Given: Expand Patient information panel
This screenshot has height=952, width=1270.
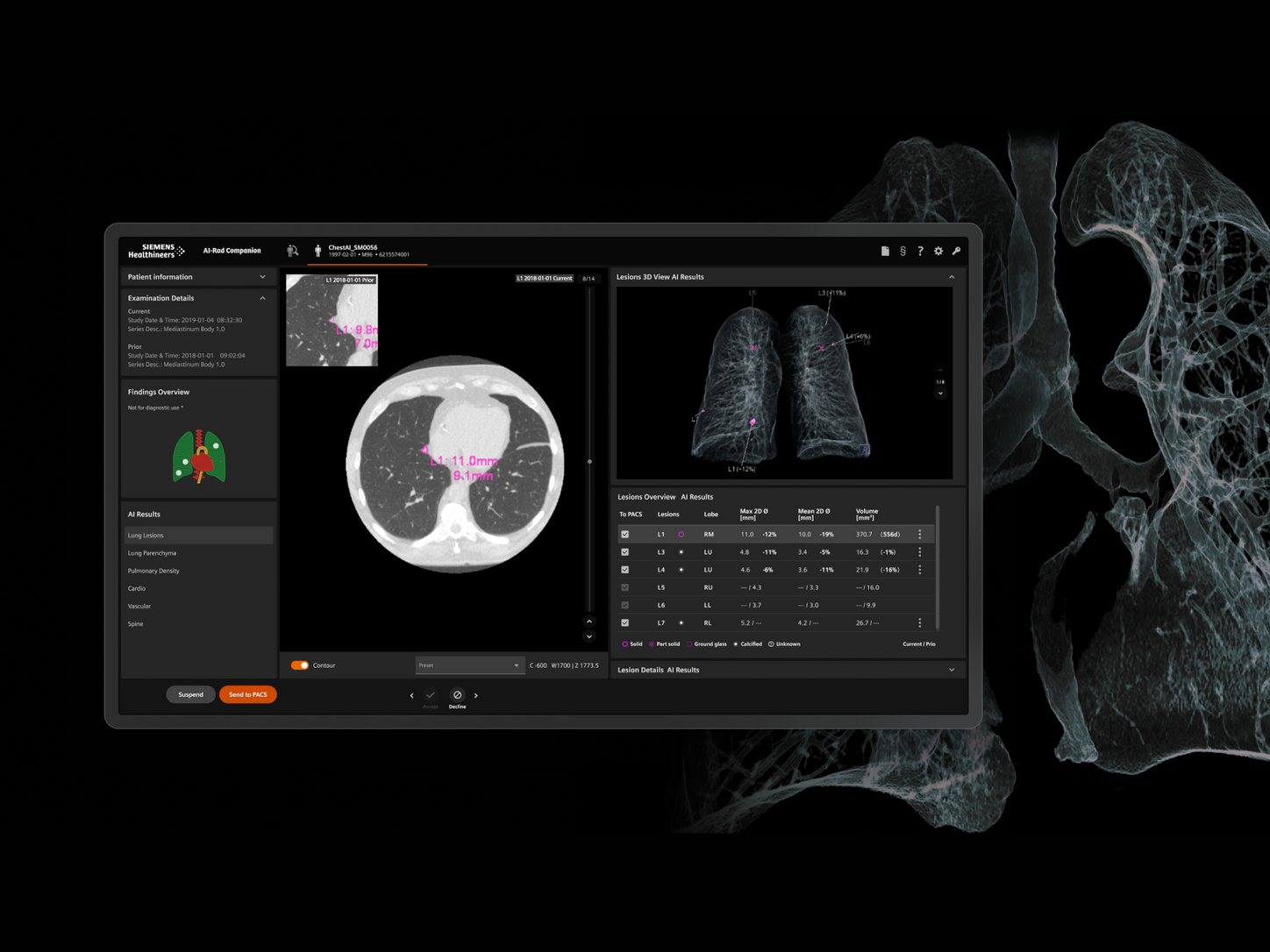Looking at the screenshot, I should click(x=262, y=277).
